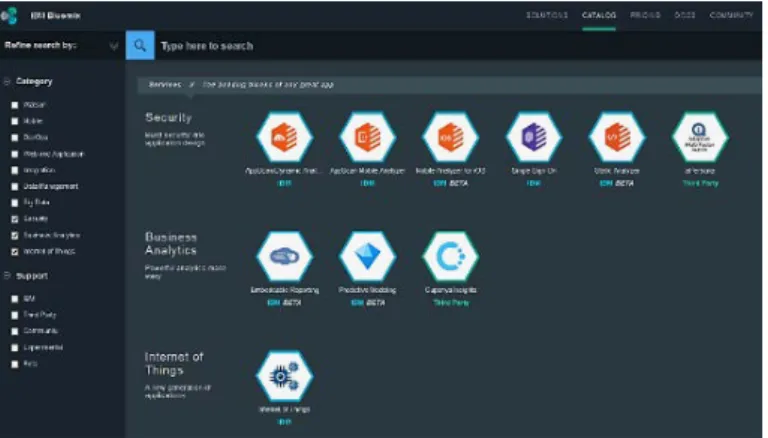The height and width of the screenshot is (438, 768).
Task: Uncheck the Security category filter
Action: coord(15,219)
